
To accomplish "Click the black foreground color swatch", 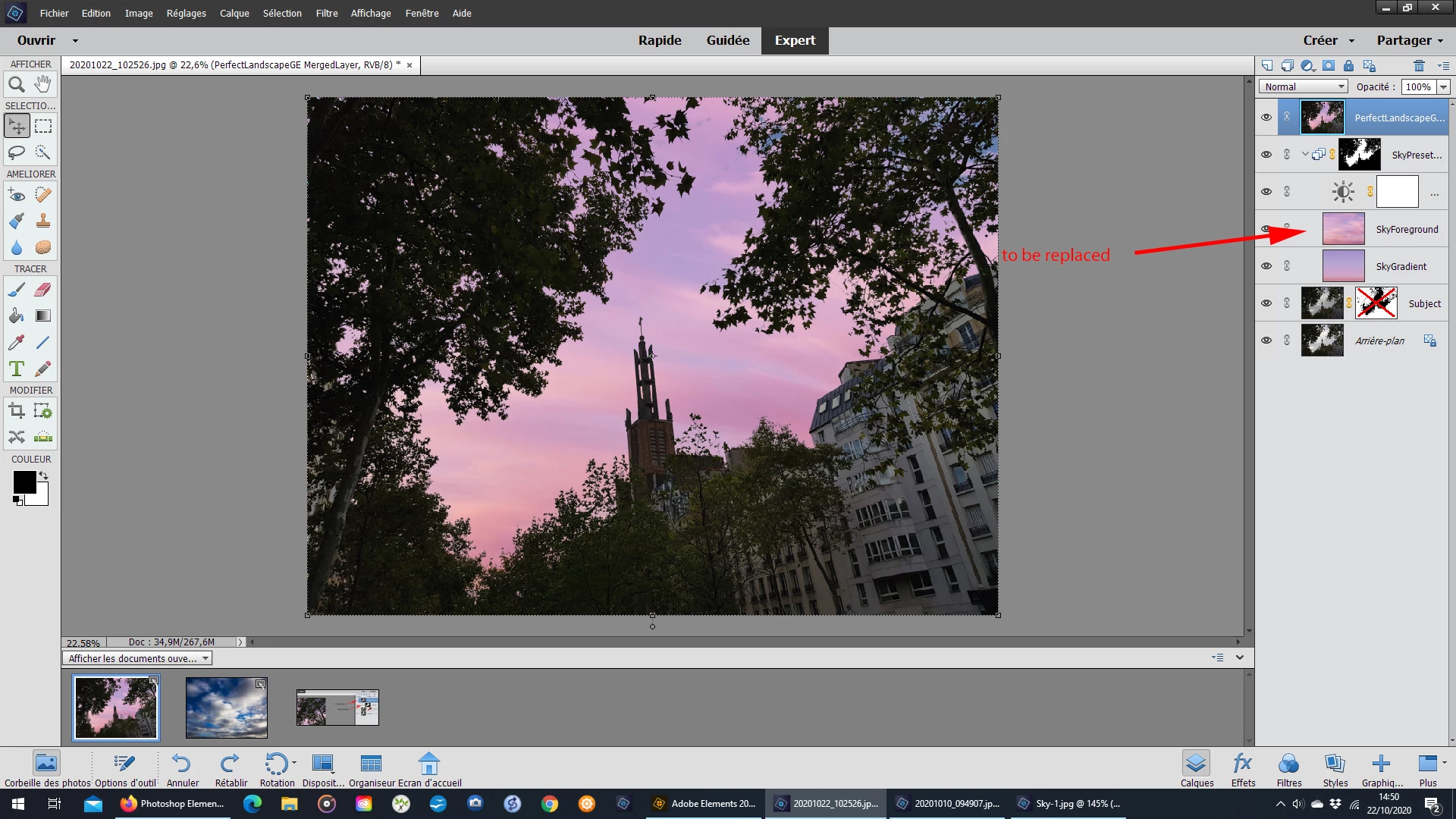I will click(24, 482).
